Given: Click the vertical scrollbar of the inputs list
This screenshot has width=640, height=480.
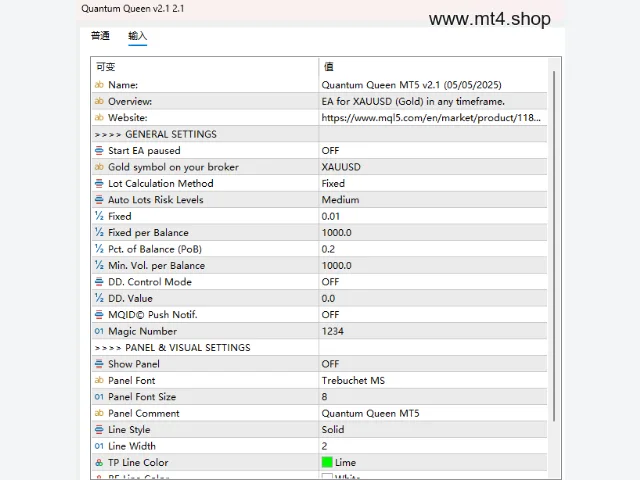Looking at the screenshot, I should (x=554, y=245).
